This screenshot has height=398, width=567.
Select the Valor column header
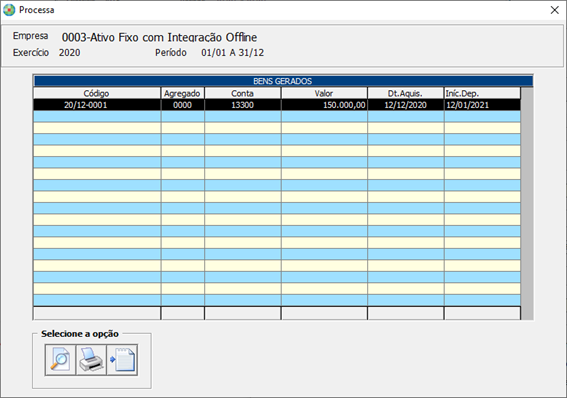[324, 93]
